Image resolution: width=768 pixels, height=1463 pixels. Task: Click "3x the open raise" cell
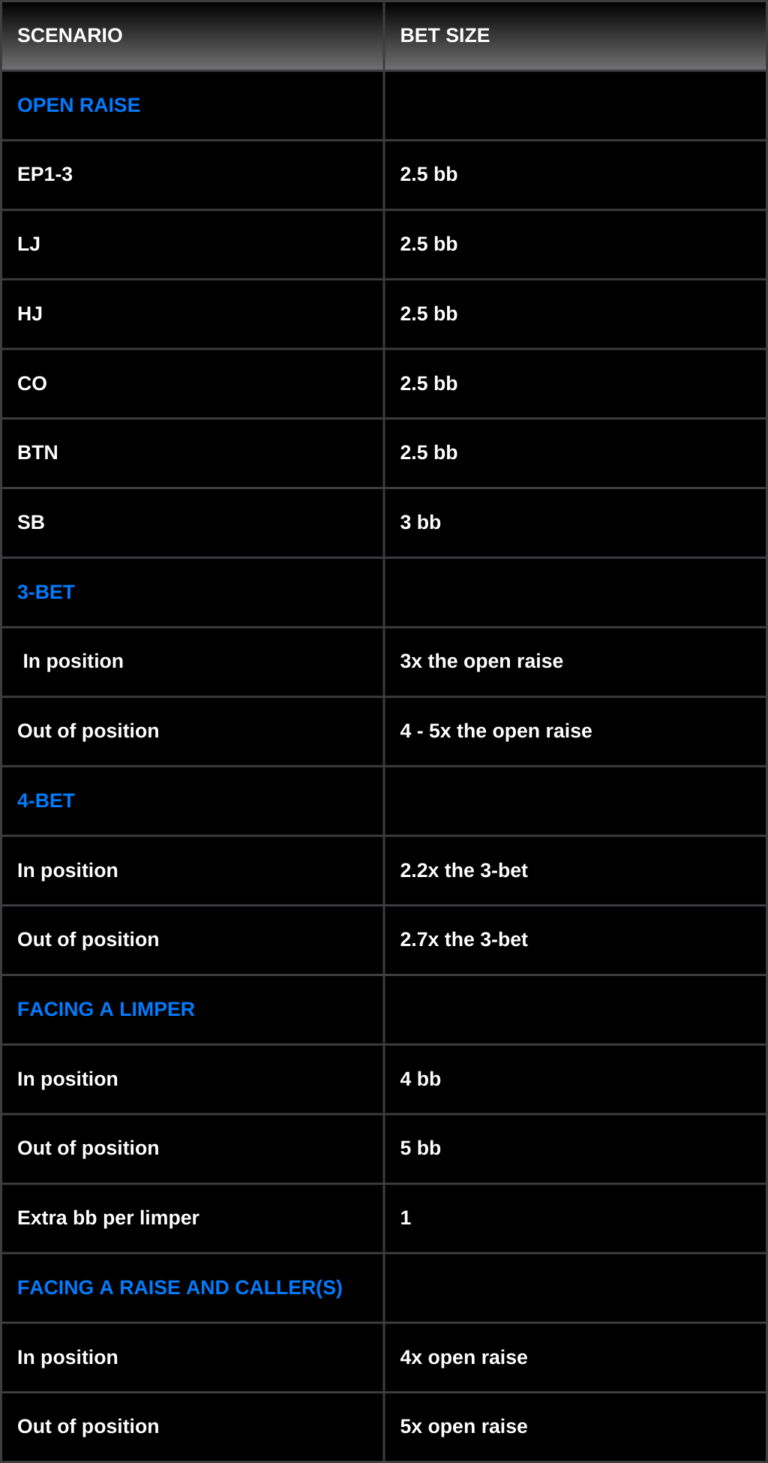pos(481,661)
